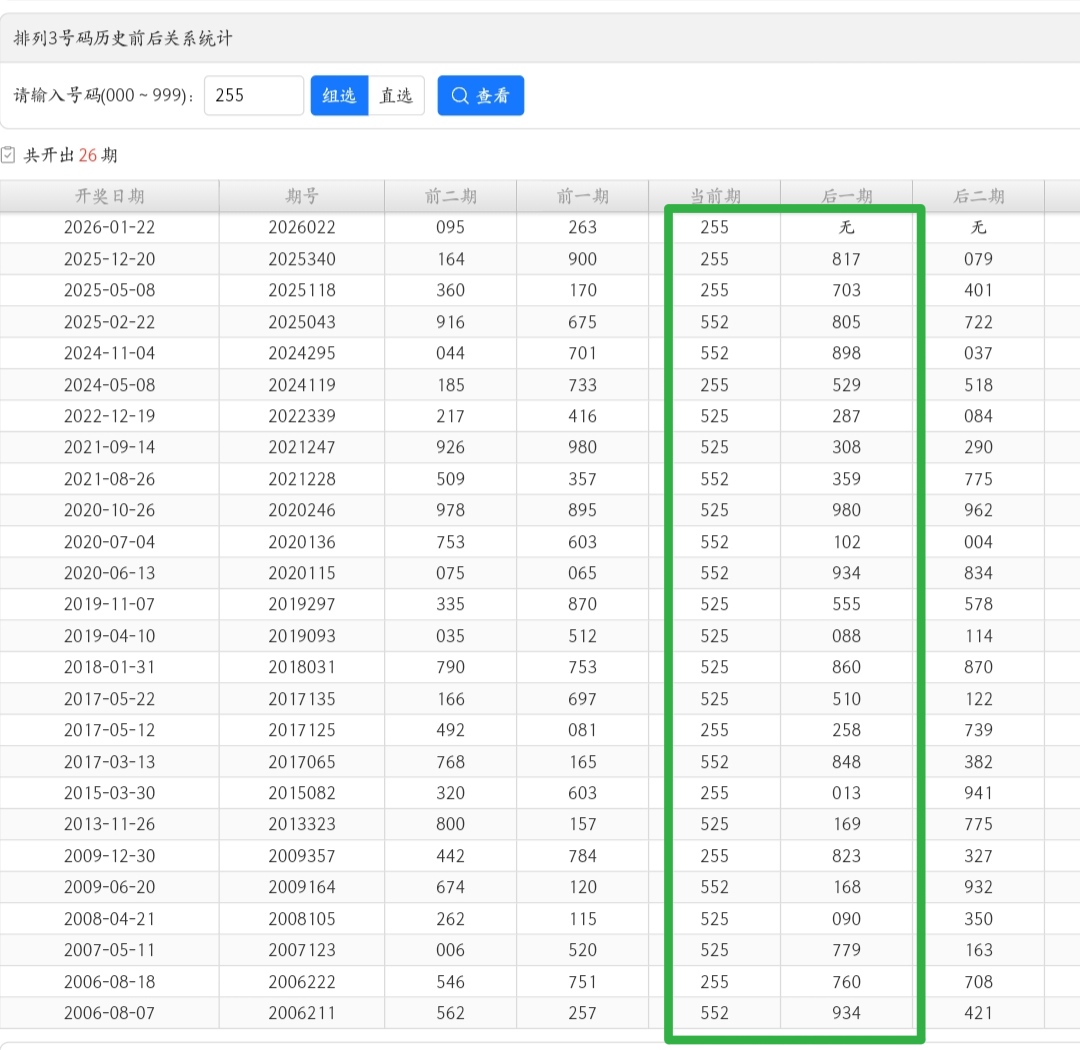Click the date cell 2006-08-07
1080x1050 pixels.
(x=109, y=1013)
